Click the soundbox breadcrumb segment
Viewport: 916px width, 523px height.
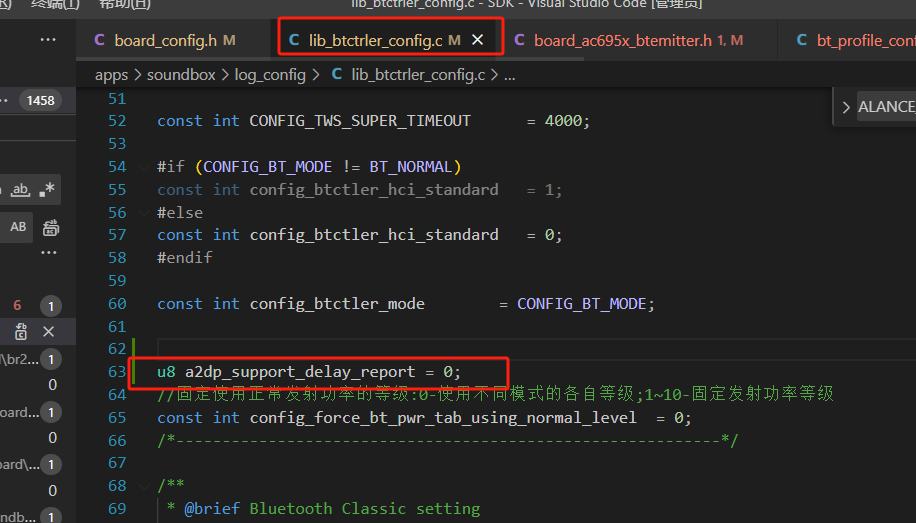(181, 75)
